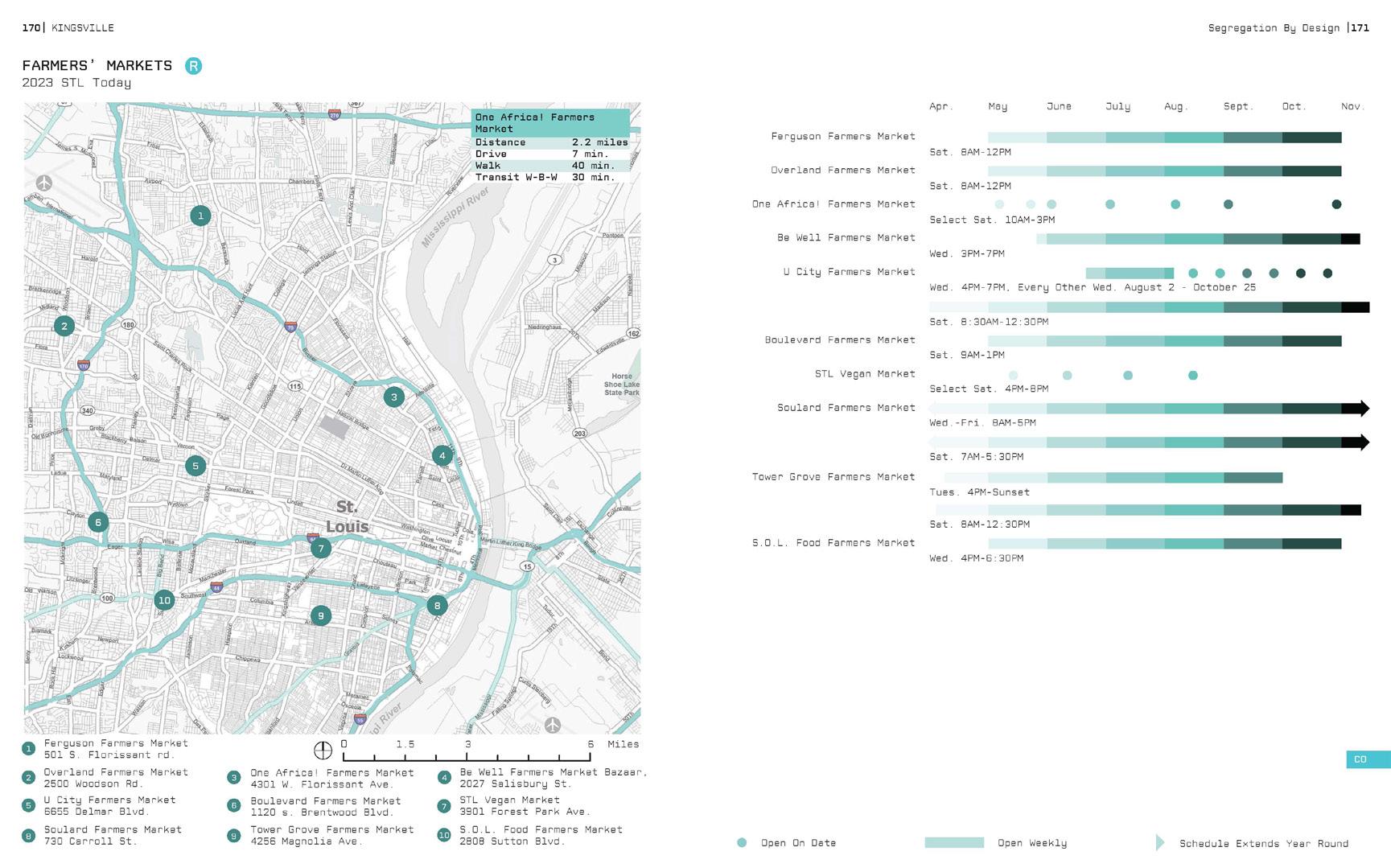1391x868 pixels.
Task: Click the teal R icon beside the Farmers' Markets title
Action: pos(193,66)
